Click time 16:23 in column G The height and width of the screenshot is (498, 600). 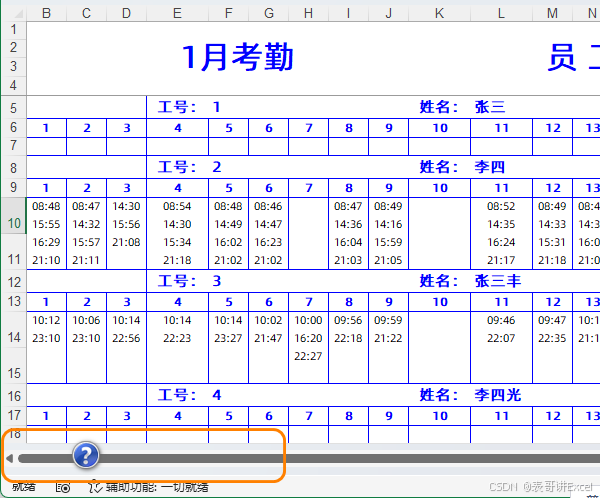(268, 242)
